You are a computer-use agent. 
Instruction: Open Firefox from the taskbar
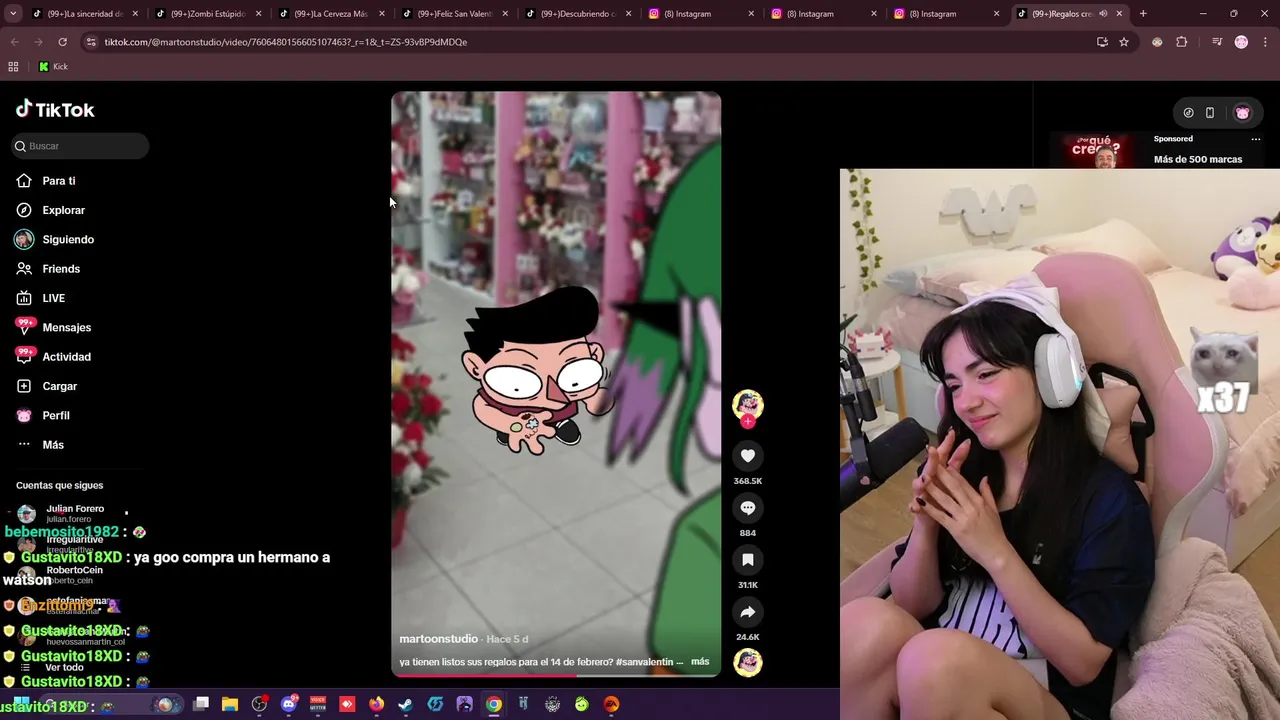376,704
